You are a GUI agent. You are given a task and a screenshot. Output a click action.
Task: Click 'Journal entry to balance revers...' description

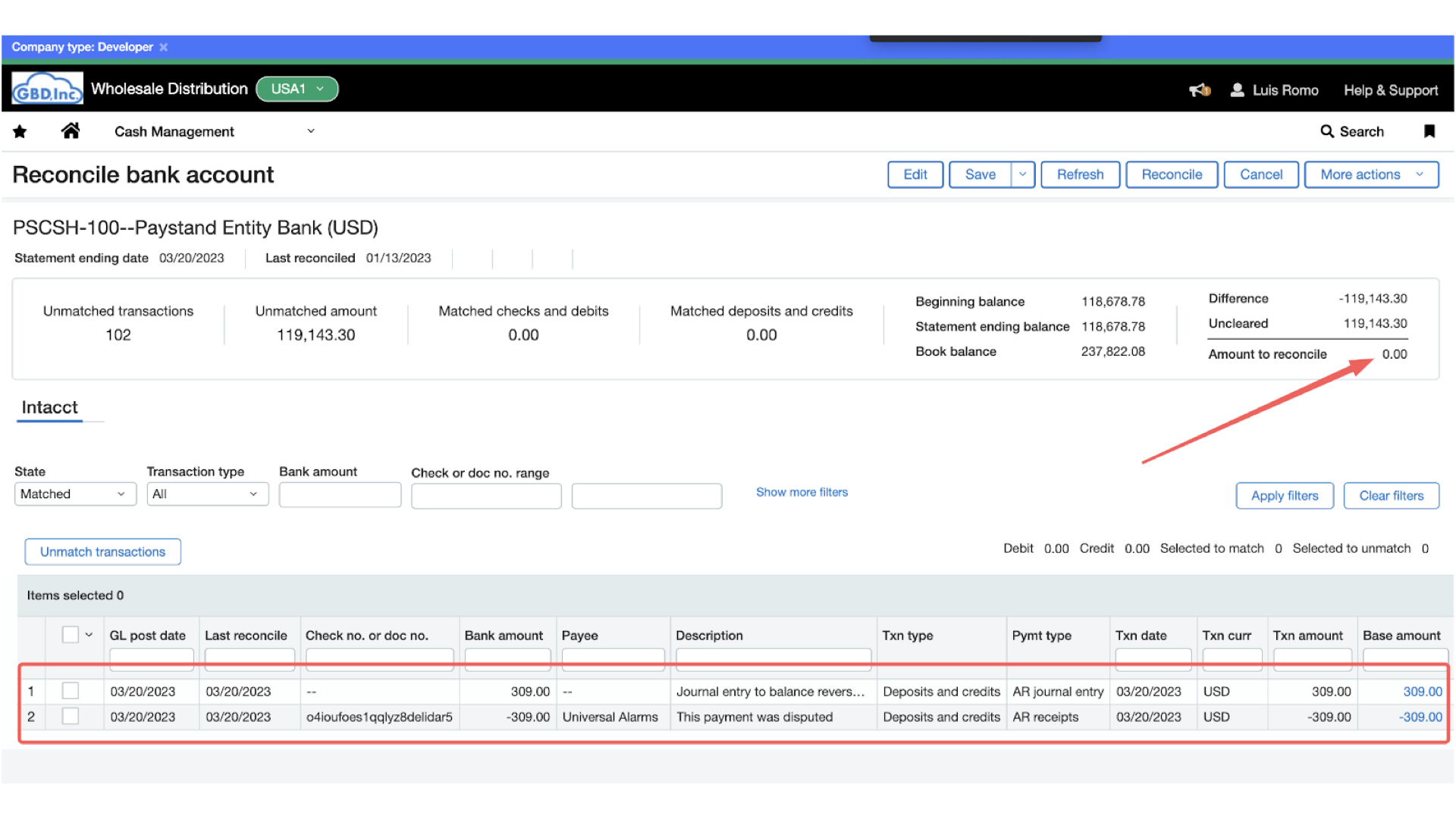[770, 692]
